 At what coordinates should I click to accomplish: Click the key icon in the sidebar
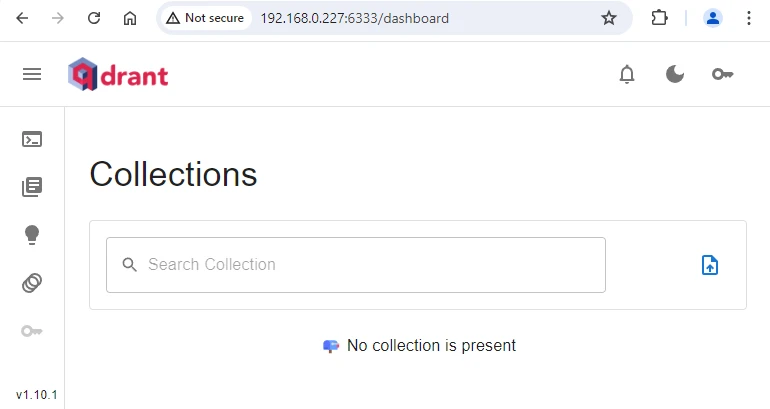point(32,331)
